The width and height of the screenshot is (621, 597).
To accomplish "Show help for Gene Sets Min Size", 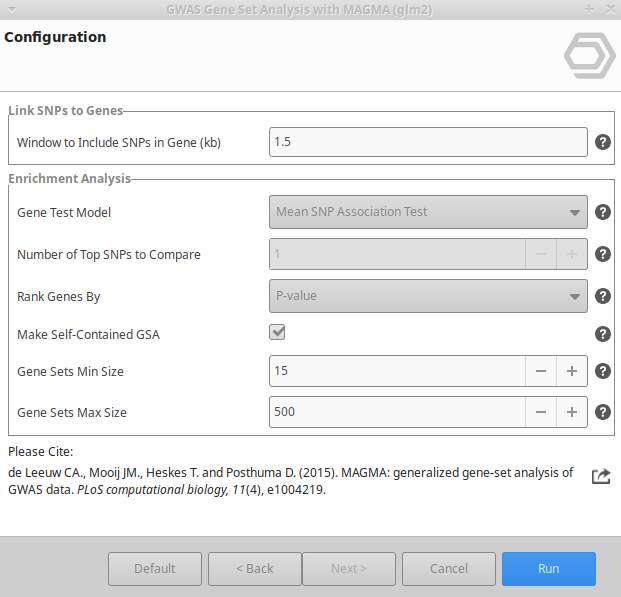I will [602, 371].
